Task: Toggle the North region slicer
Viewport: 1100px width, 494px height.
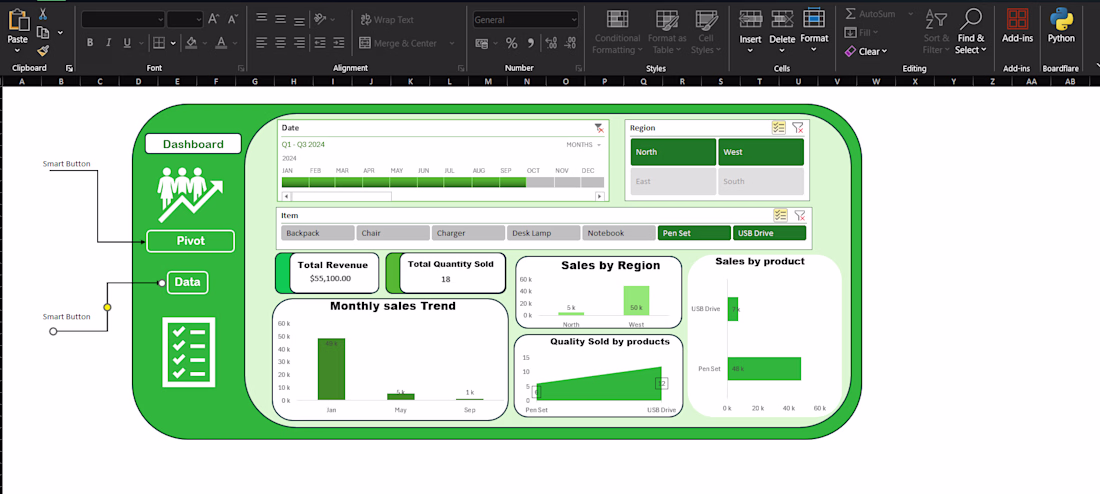Action: [x=673, y=152]
